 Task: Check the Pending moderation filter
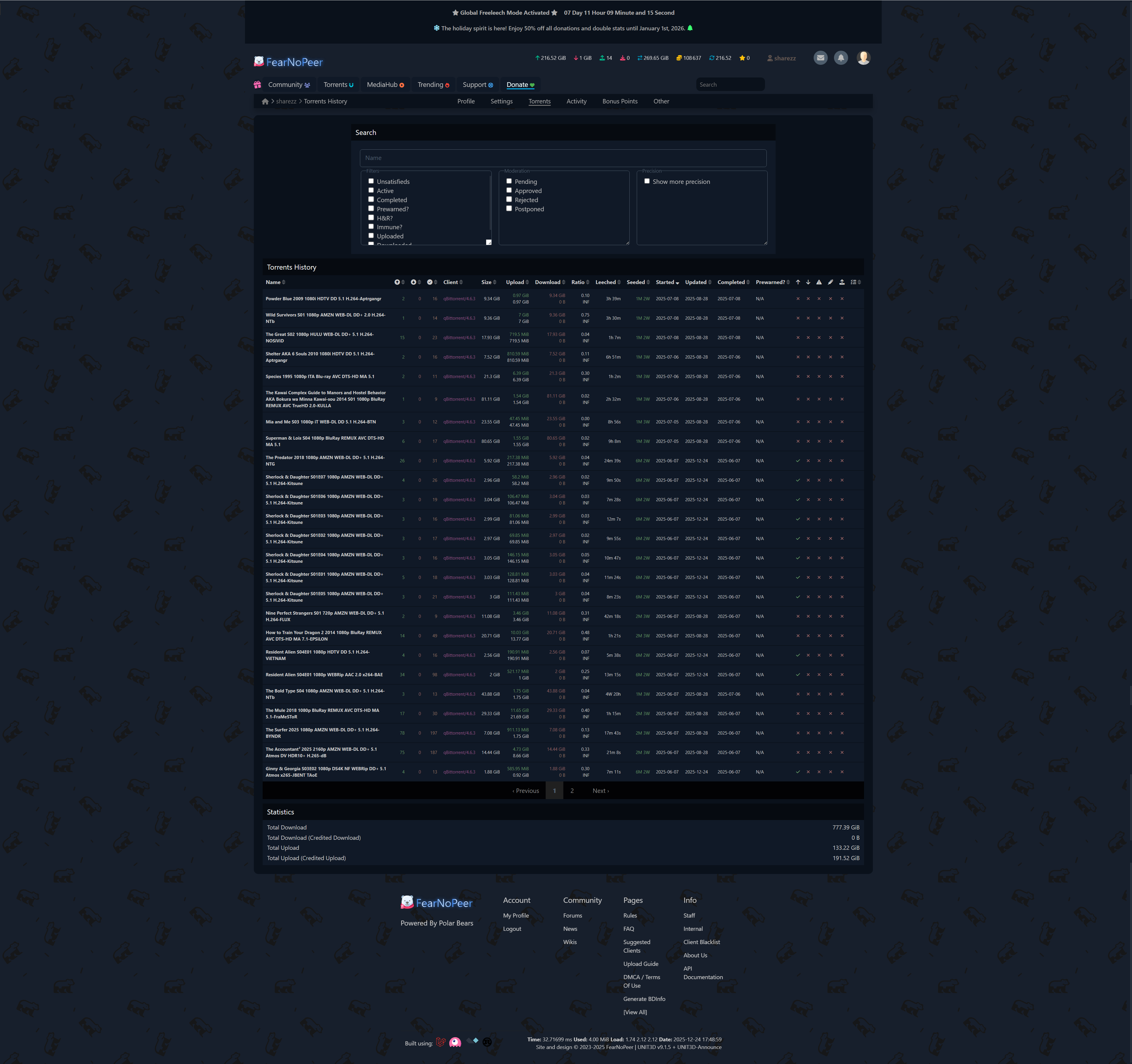point(509,182)
